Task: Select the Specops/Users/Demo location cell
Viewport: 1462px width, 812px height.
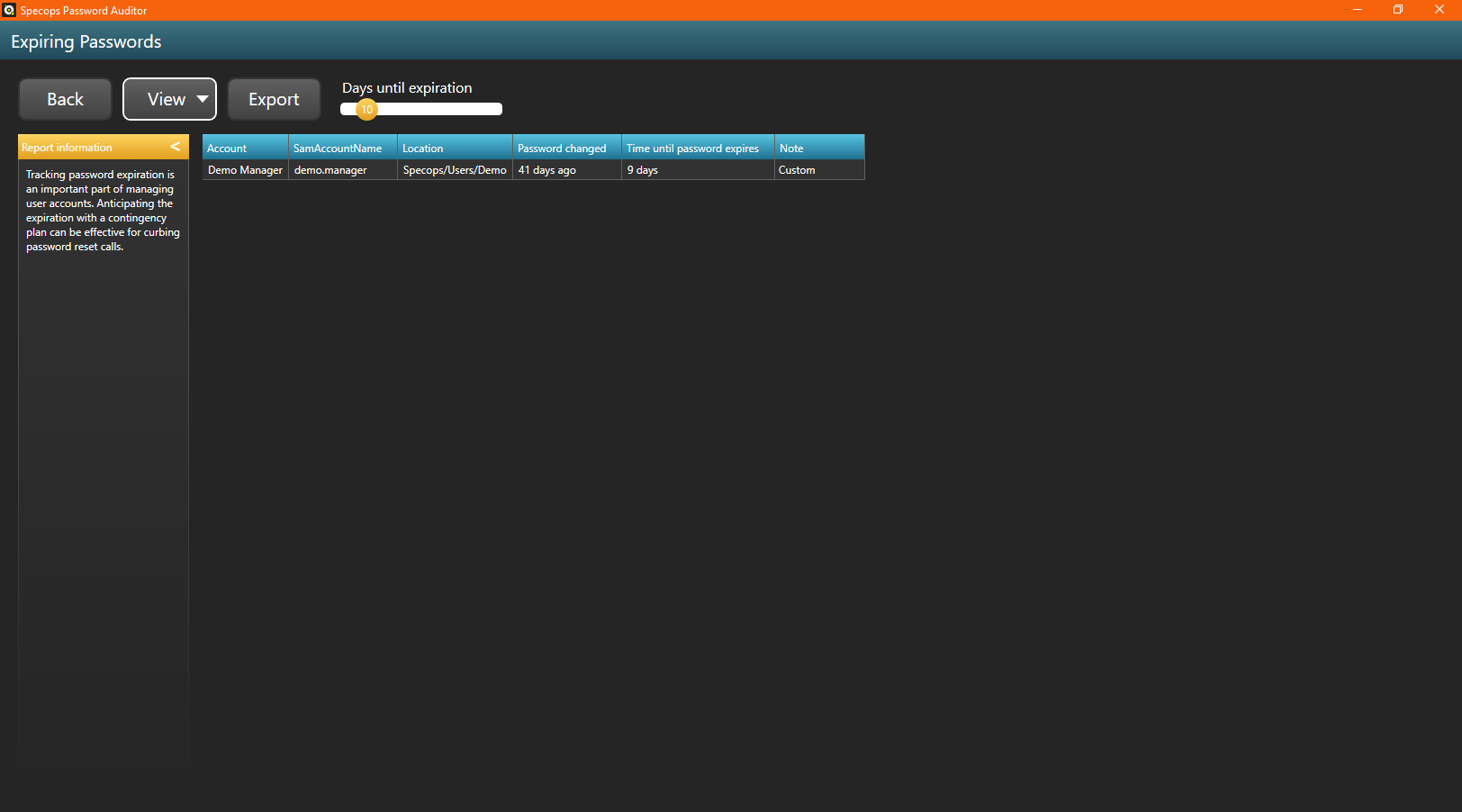Action: pos(455,170)
